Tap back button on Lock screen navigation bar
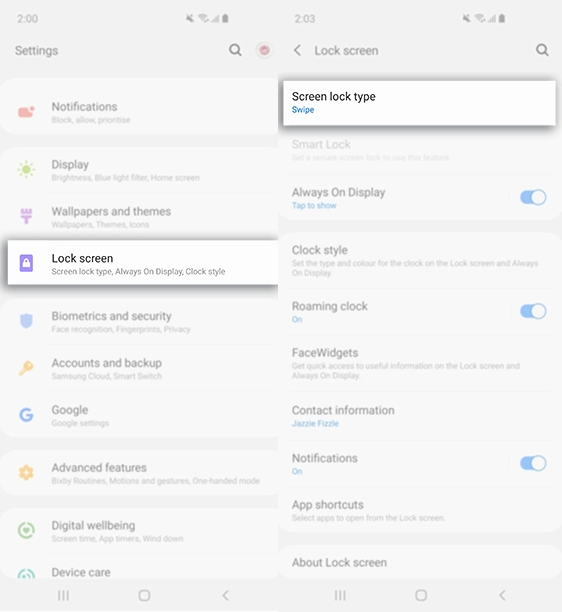 point(502,596)
